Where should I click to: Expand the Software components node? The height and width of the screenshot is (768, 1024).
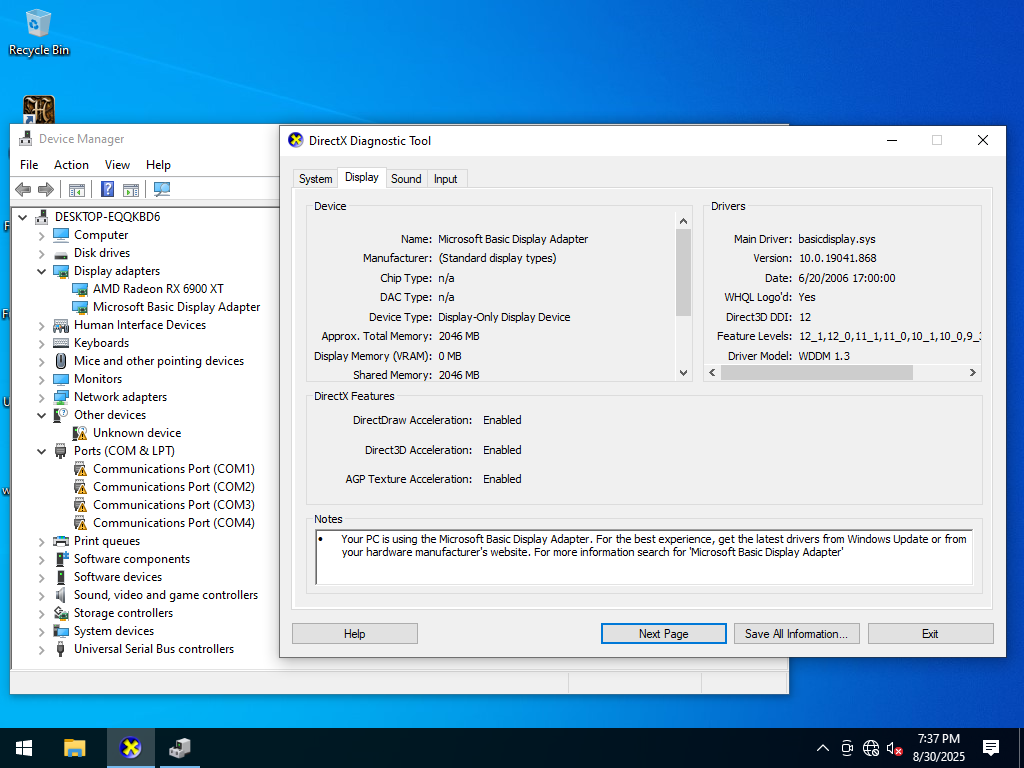(x=42, y=559)
